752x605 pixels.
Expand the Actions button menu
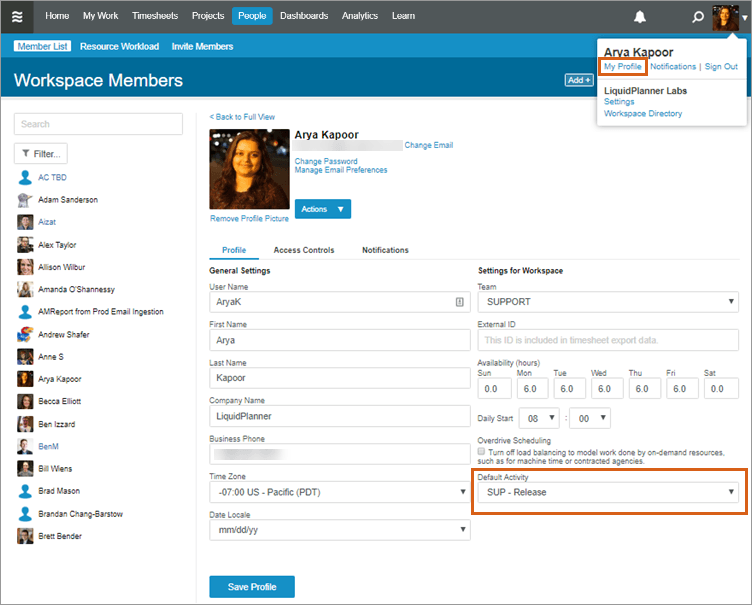pos(322,209)
